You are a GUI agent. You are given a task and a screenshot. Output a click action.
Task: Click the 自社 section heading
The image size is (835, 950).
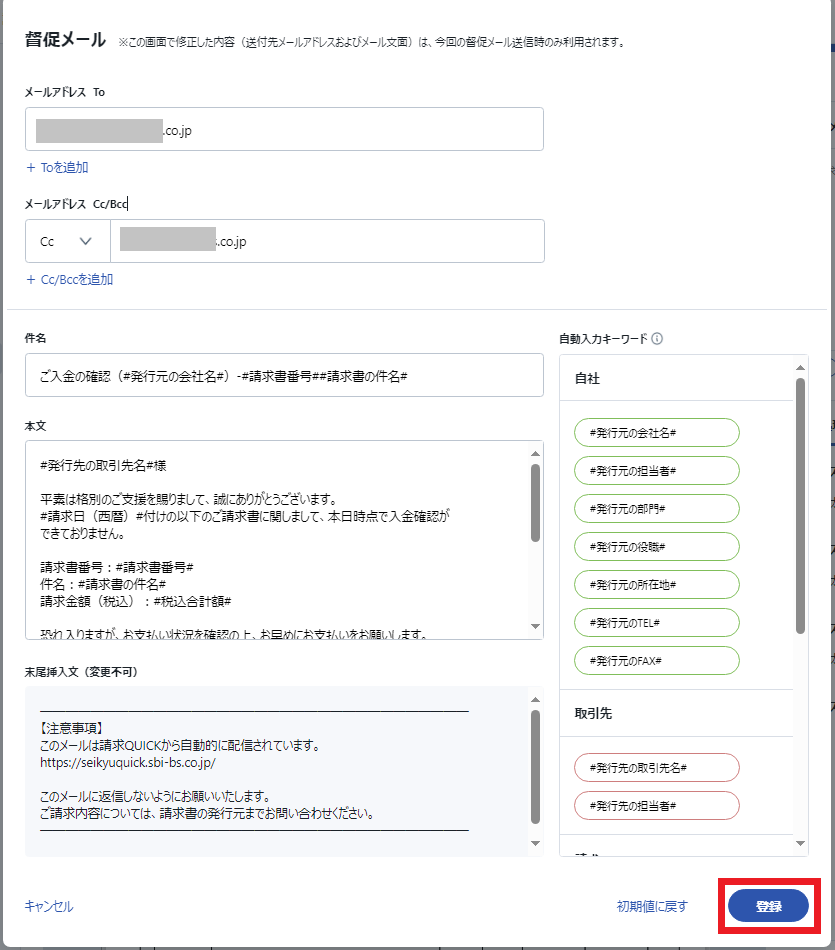[x=587, y=378]
